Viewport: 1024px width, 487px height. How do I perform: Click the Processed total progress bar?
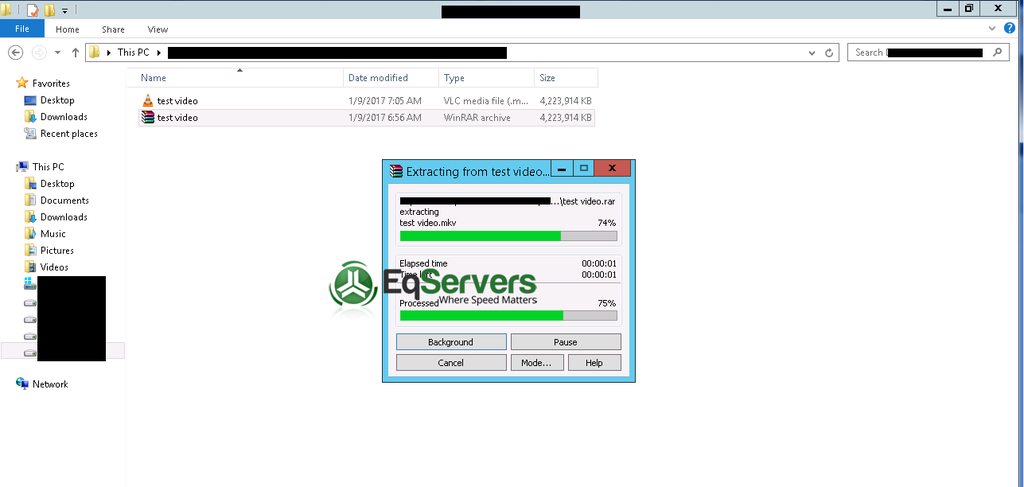(x=508, y=315)
